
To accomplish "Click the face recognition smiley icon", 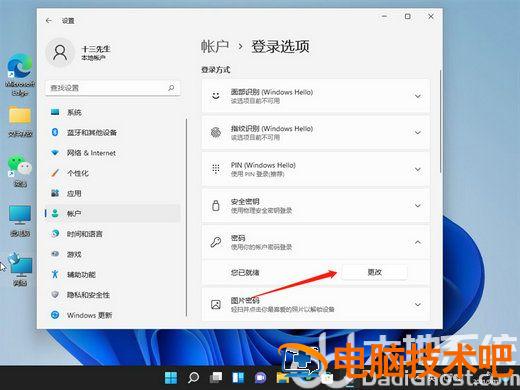I will (x=216, y=96).
